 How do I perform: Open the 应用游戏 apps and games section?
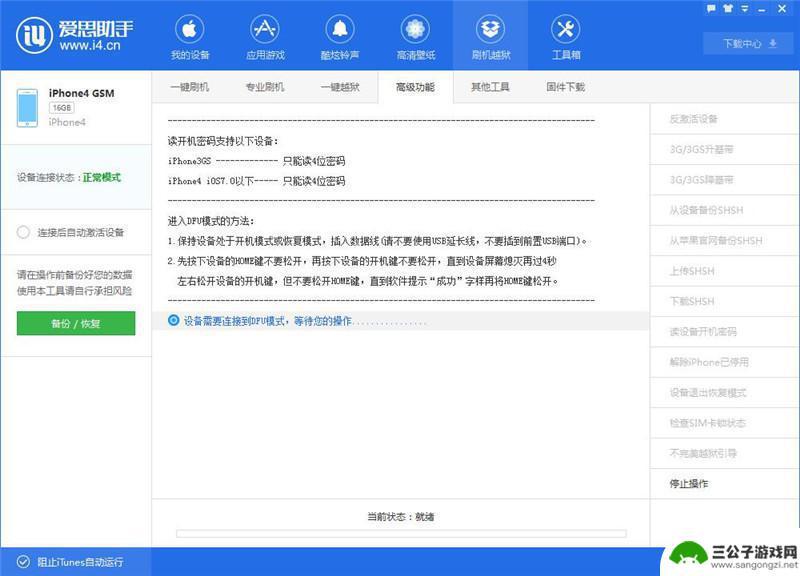coord(265,37)
